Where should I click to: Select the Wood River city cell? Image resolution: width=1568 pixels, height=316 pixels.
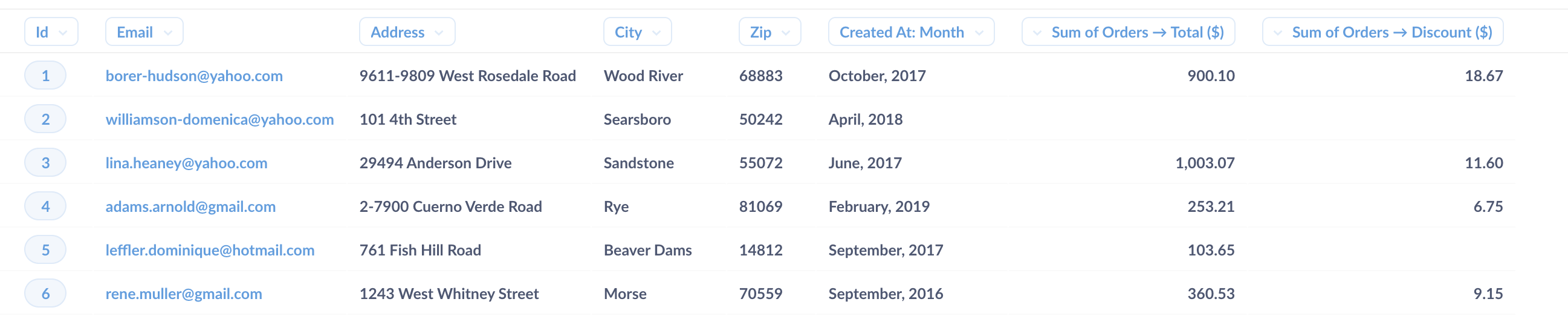point(643,76)
